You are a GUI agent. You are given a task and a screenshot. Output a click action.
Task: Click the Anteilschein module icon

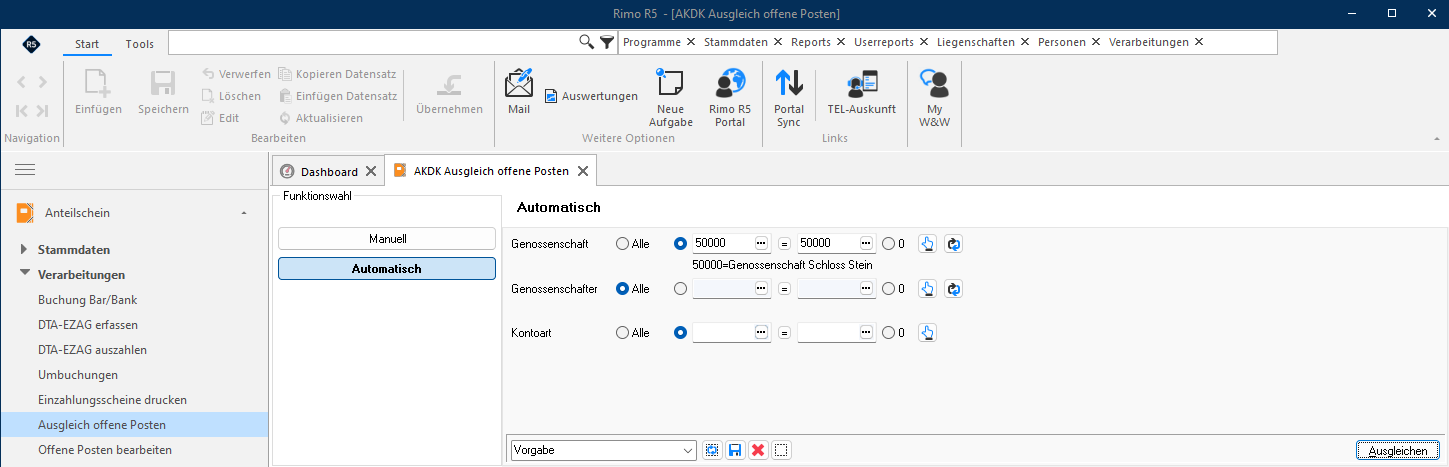coord(25,212)
